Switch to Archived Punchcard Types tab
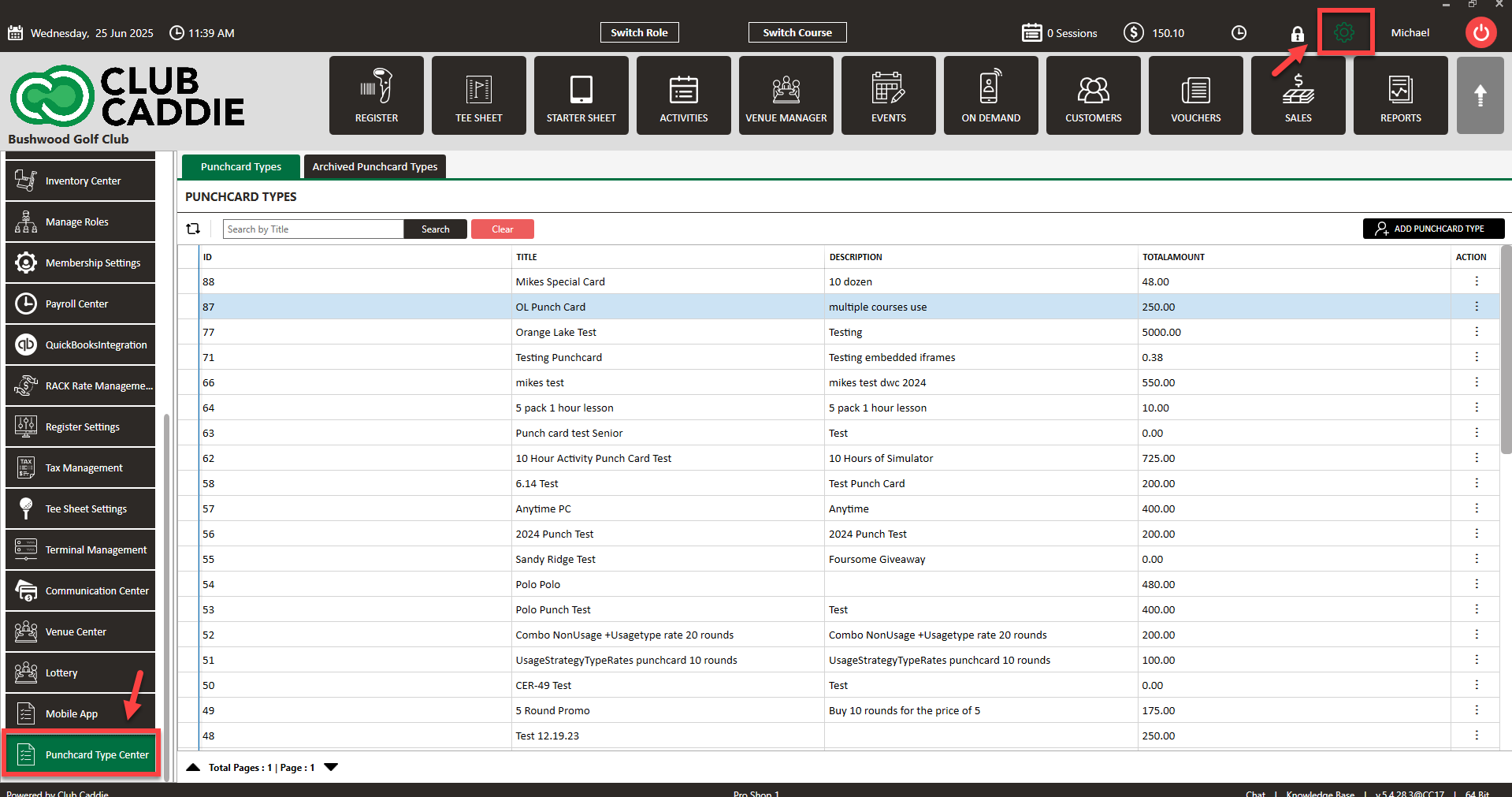 [375, 166]
